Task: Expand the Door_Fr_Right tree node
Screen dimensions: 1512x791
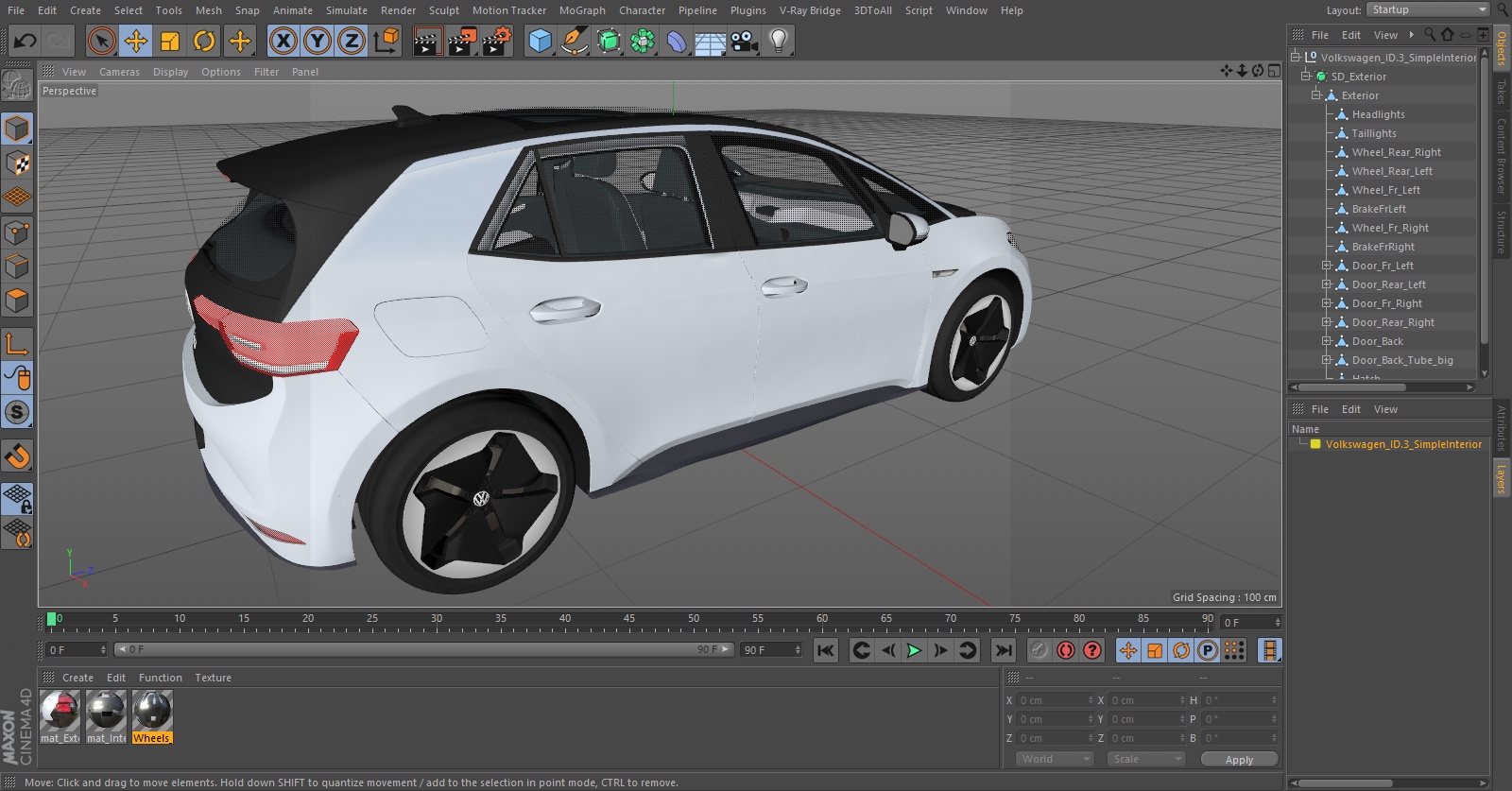Action: click(1326, 303)
